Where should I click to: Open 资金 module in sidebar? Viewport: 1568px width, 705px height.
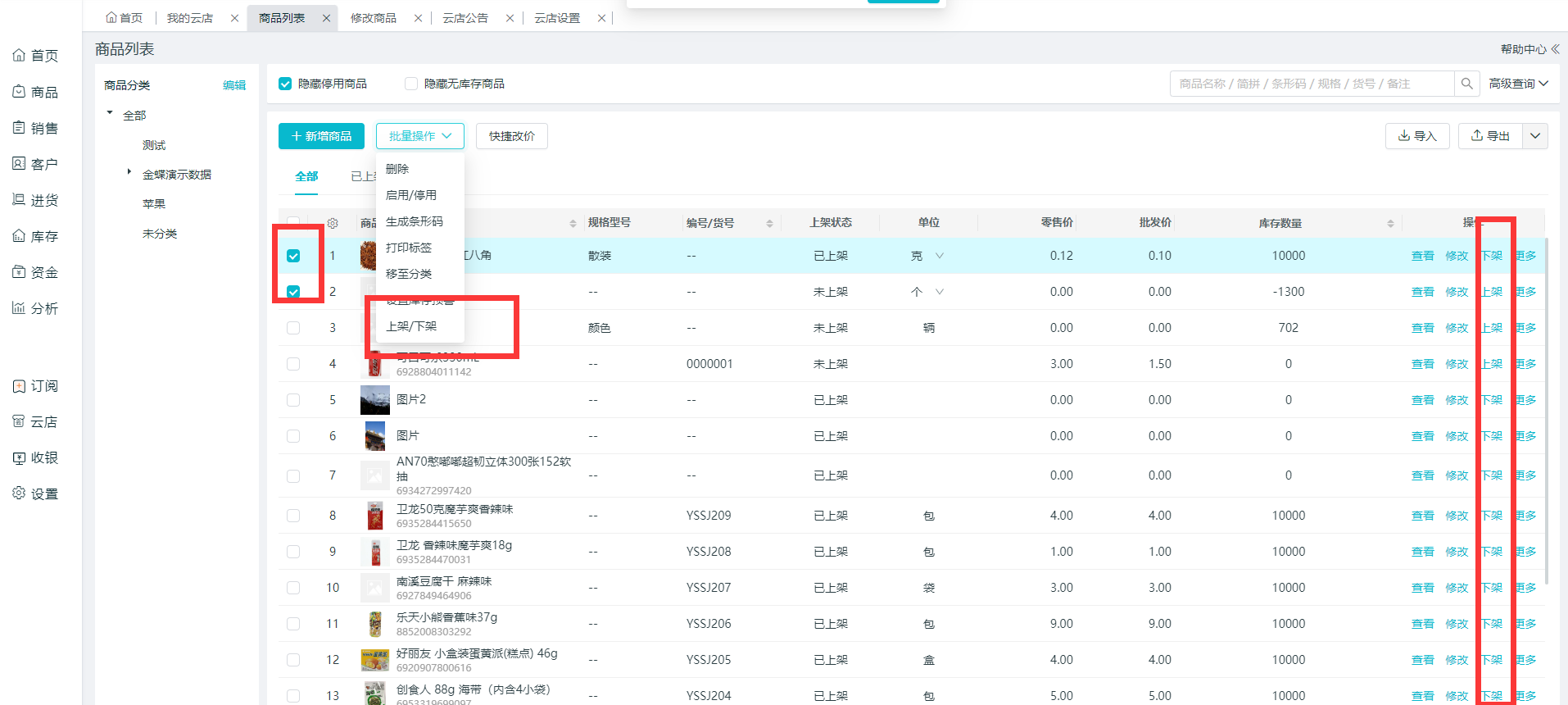click(35, 272)
